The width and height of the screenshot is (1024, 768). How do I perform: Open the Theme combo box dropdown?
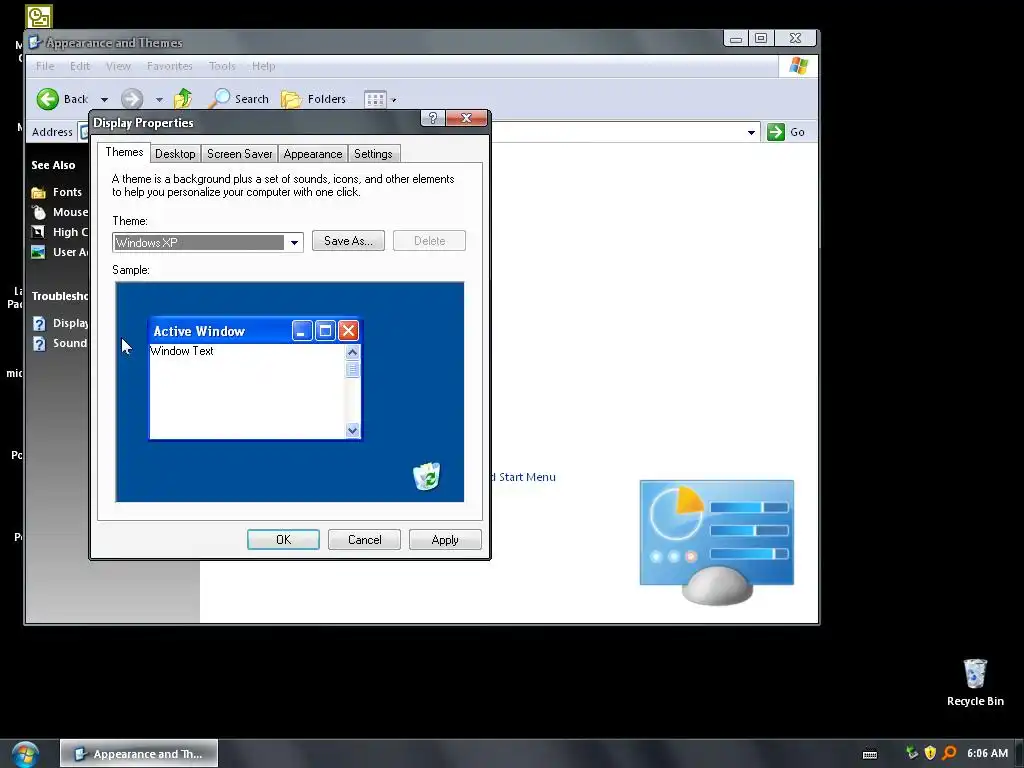pos(295,243)
